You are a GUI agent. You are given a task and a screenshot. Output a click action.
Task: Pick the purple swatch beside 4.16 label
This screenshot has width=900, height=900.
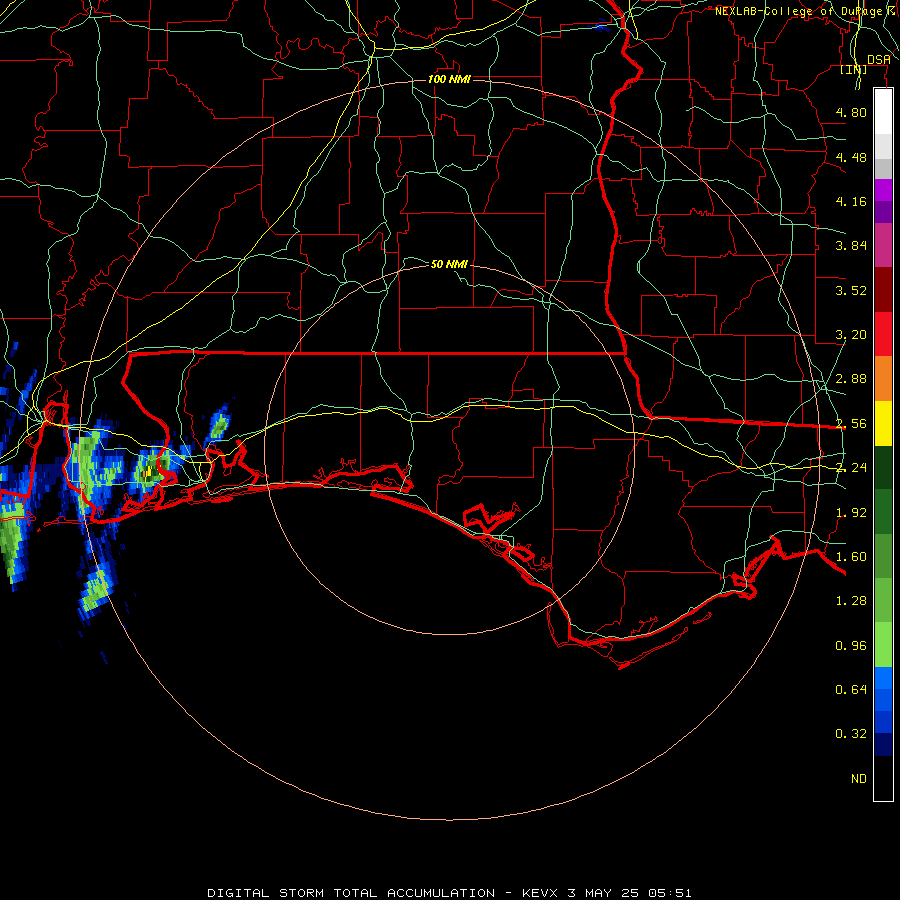click(x=883, y=212)
